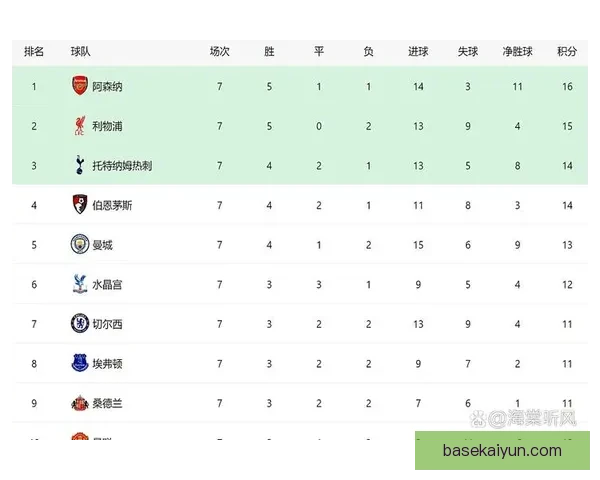The width and height of the screenshot is (600, 480).
Task: Click the 积分 column header
Action: pos(567,51)
